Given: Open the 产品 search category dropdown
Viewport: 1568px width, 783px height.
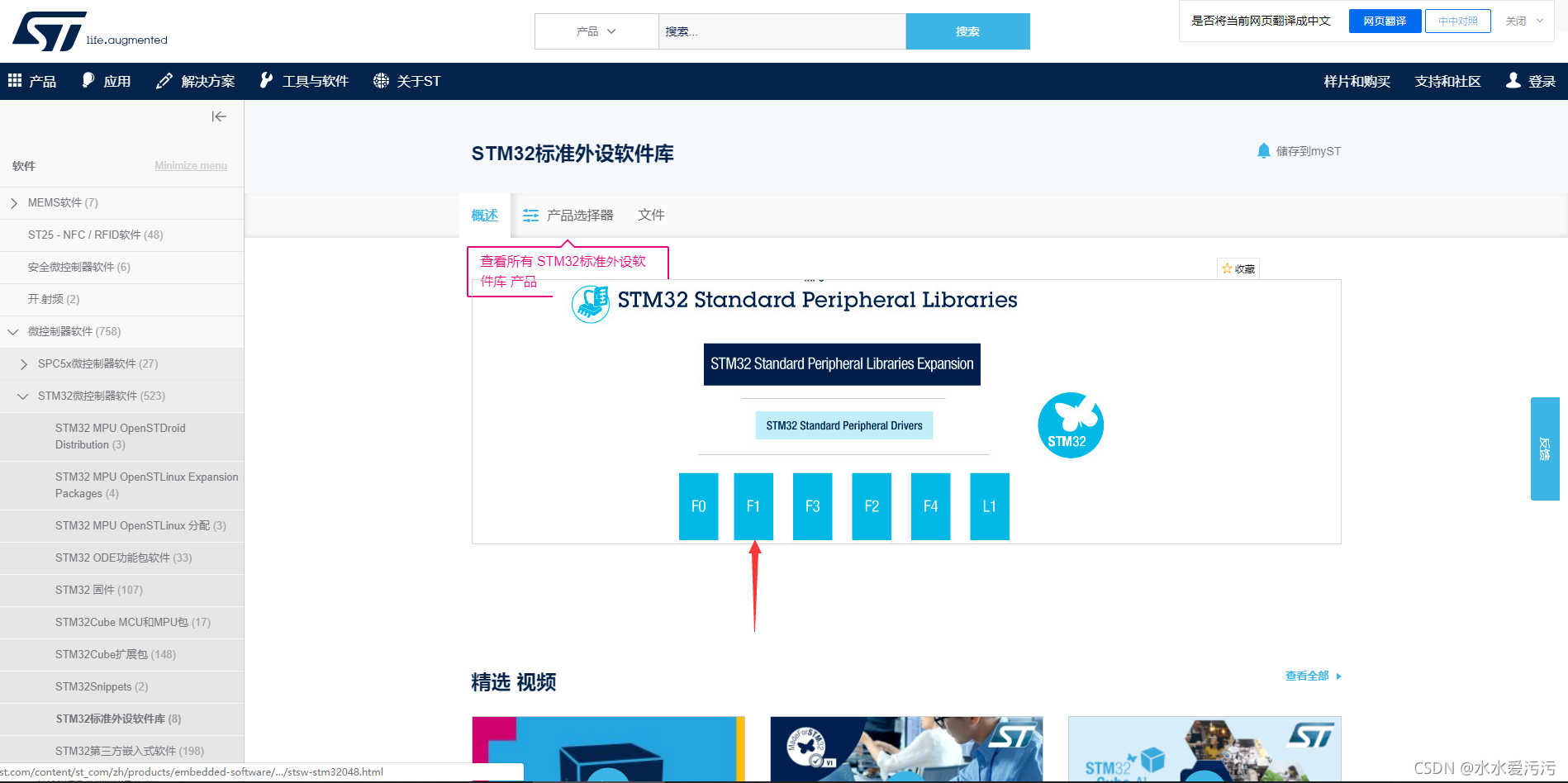Looking at the screenshot, I should click(x=596, y=31).
